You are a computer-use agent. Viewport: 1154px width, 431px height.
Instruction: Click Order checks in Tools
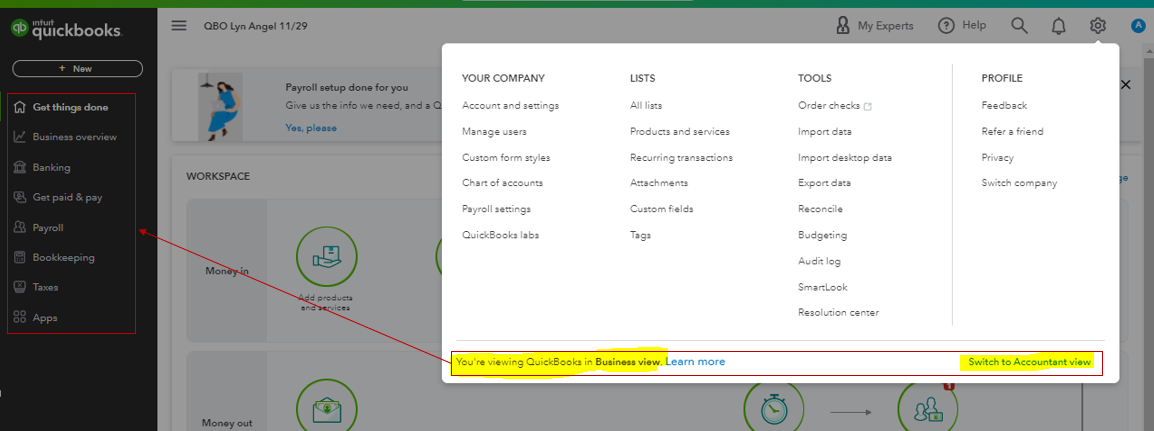click(829, 105)
